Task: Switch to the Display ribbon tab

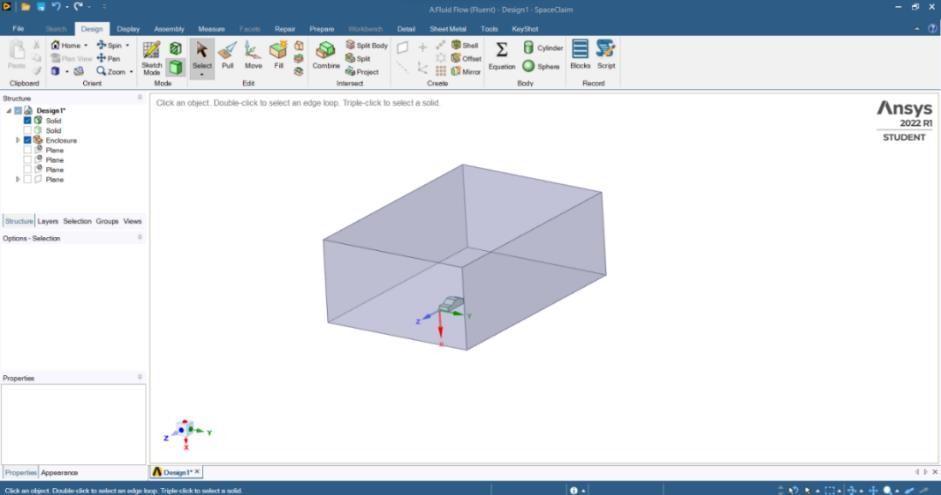Action: click(x=128, y=29)
